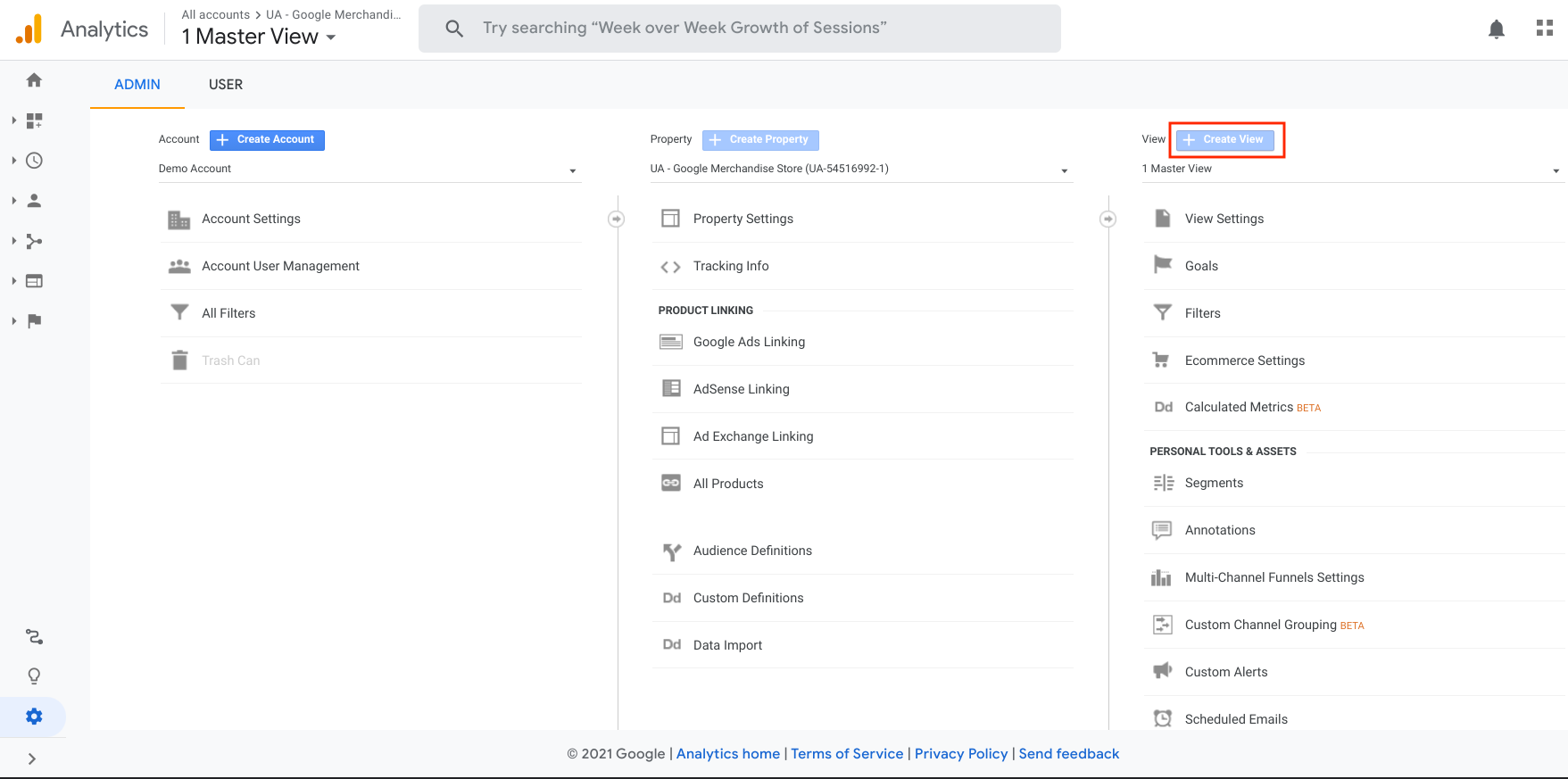Click All accounts in the breadcrumb

tap(216, 14)
